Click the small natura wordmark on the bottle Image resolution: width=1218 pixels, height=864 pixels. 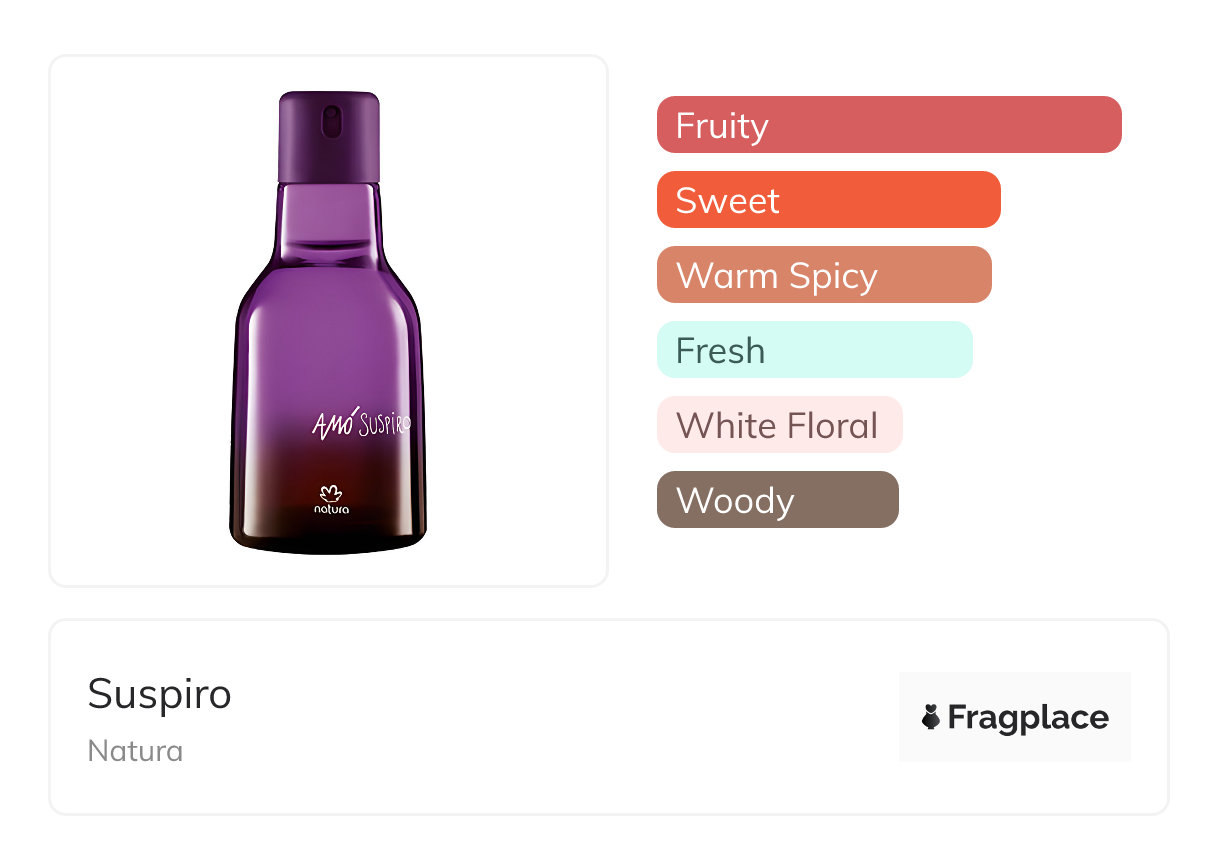pyautogui.click(x=331, y=510)
